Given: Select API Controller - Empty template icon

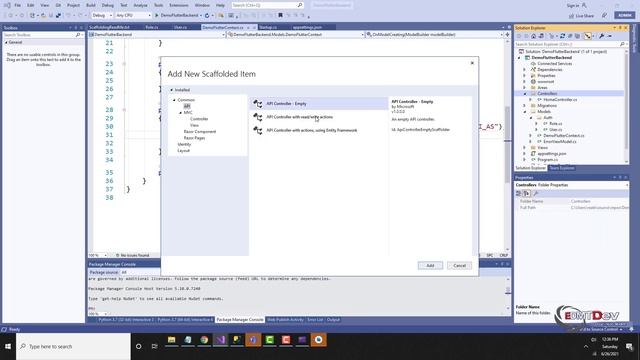Looking at the screenshot, I should click(258, 104).
